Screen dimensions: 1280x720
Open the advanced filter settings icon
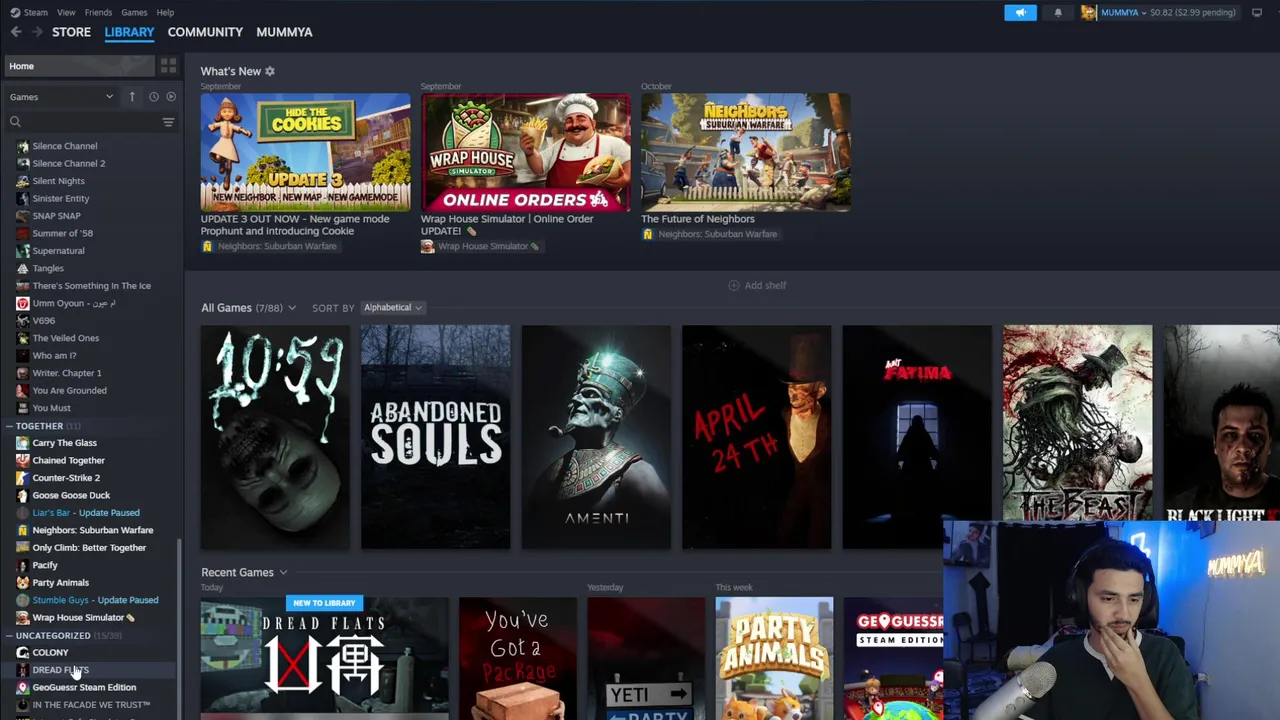(x=168, y=122)
